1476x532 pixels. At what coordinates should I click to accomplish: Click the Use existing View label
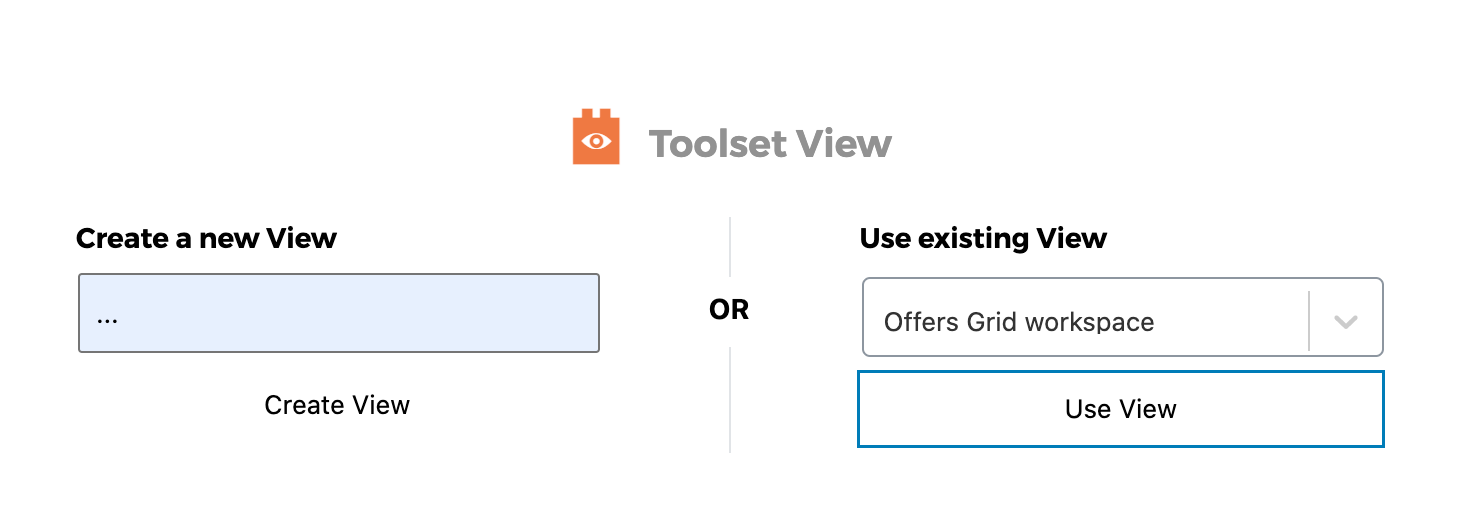tap(983, 239)
